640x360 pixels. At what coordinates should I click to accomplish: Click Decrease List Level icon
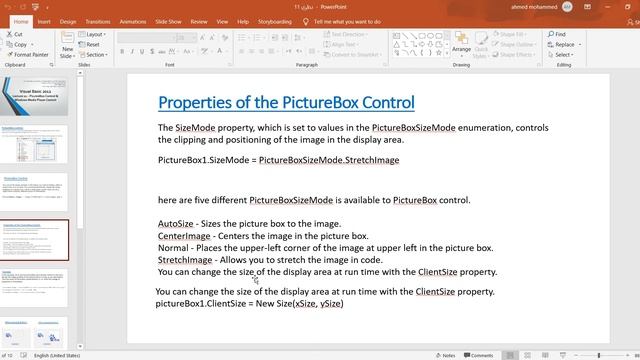275,38
